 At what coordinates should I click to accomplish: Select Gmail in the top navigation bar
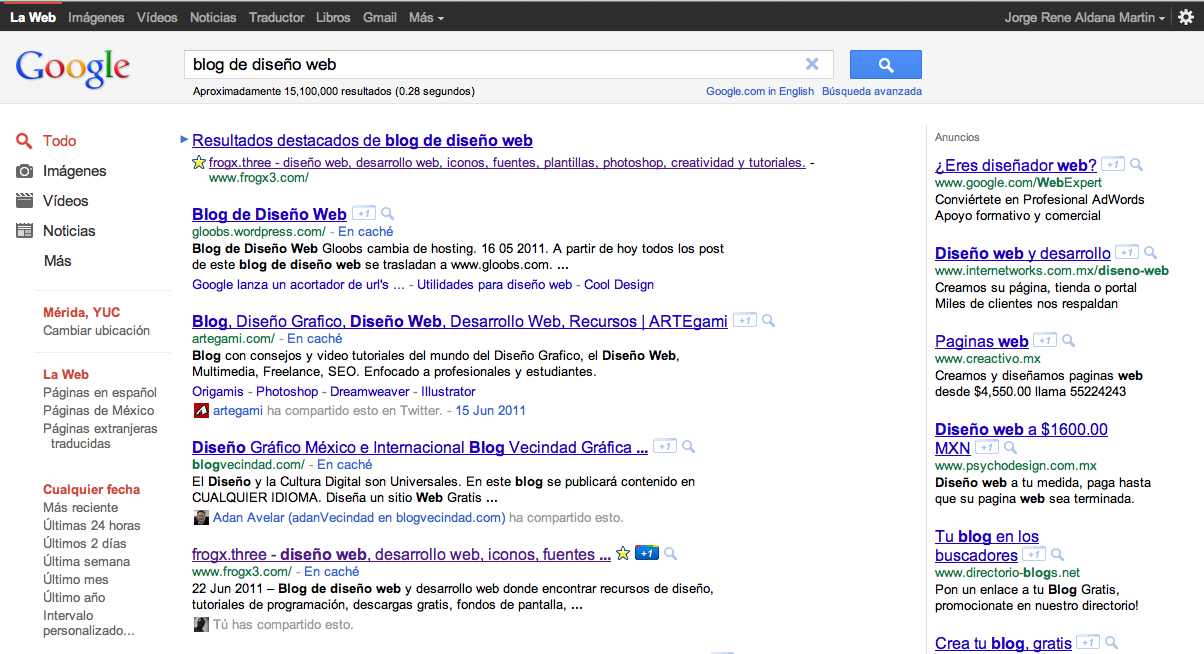(x=380, y=17)
